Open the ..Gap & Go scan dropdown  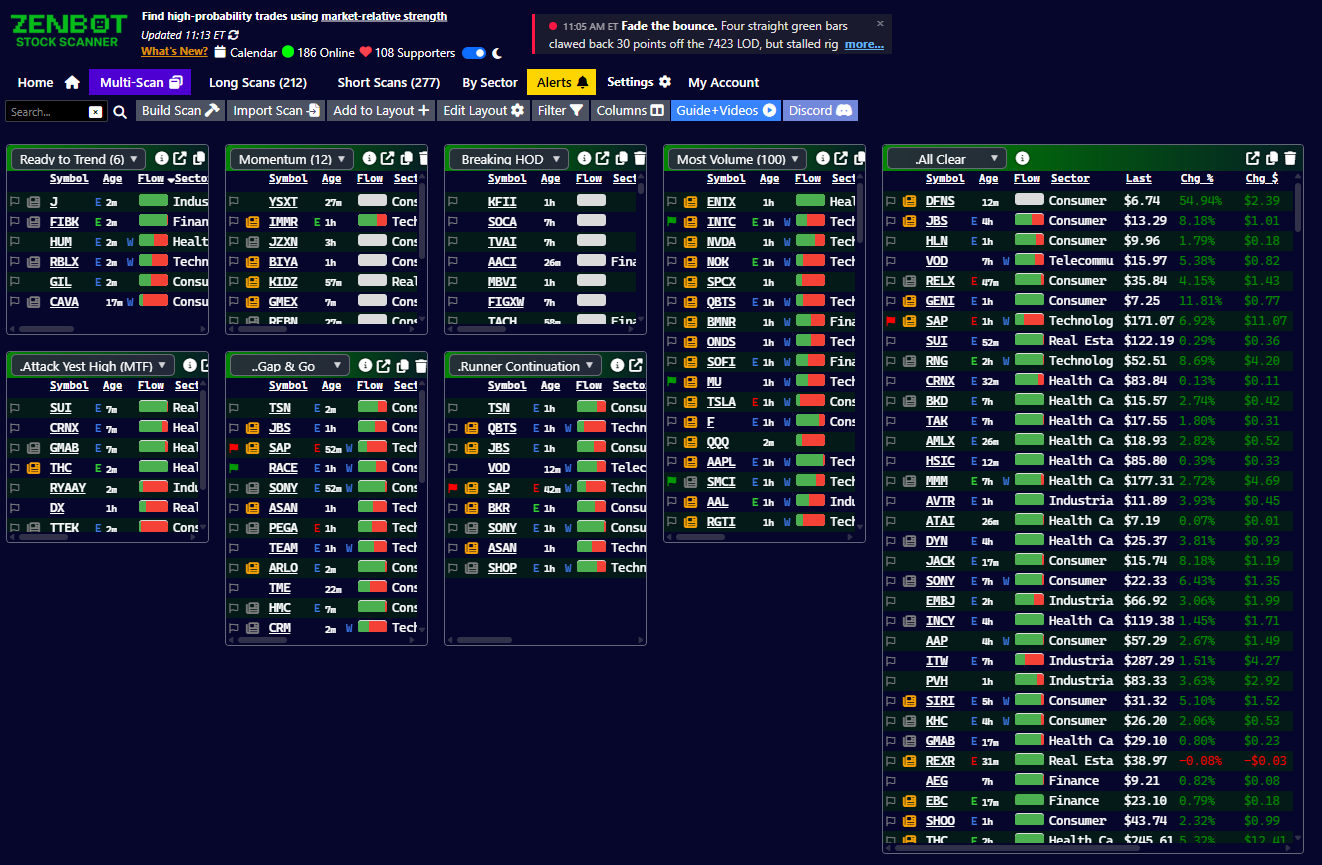pos(290,366)
